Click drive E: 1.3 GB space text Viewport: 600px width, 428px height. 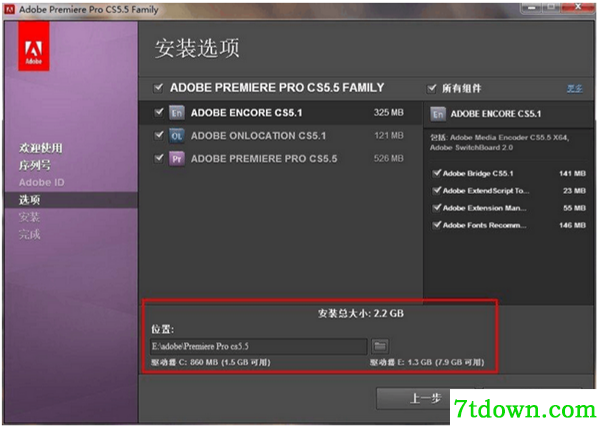427,362
